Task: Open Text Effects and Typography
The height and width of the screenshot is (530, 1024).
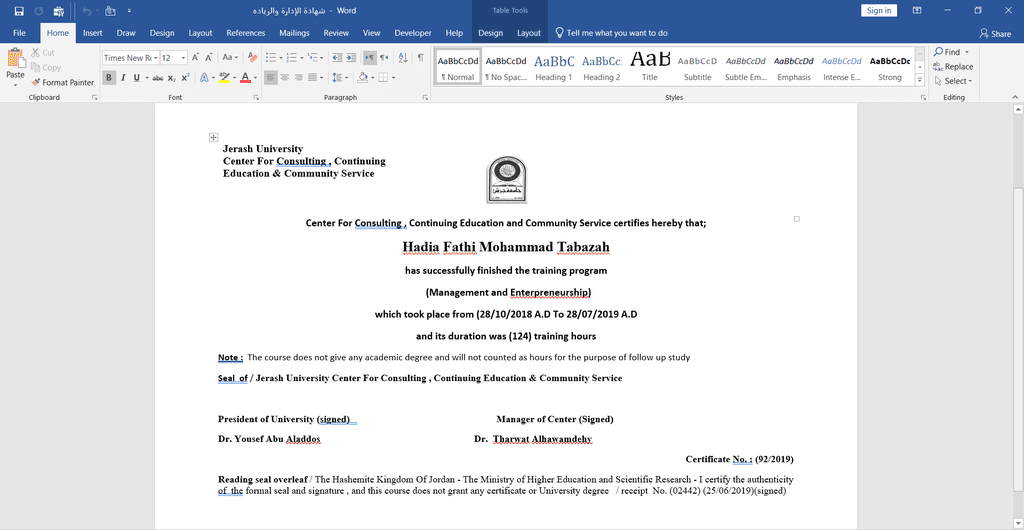Action: point(205,78)
